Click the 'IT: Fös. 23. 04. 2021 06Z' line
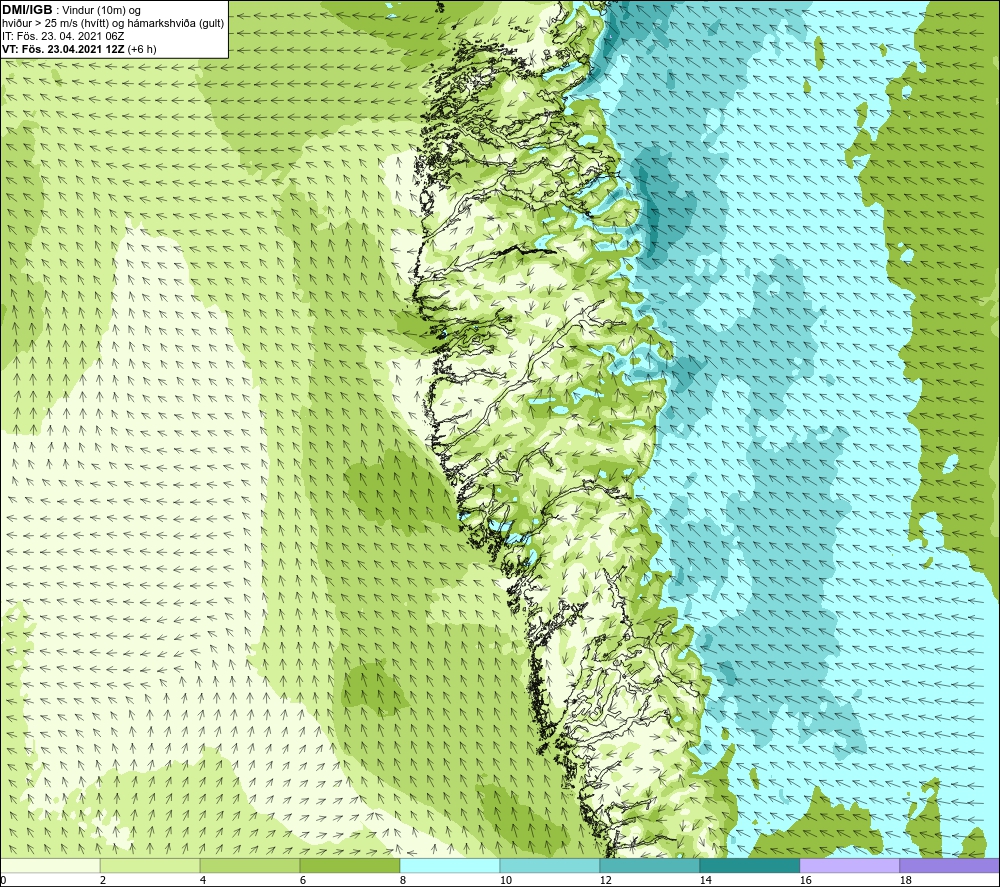Image resolution: width=1000 pixels, height=887 pixels. coord(63,36)
